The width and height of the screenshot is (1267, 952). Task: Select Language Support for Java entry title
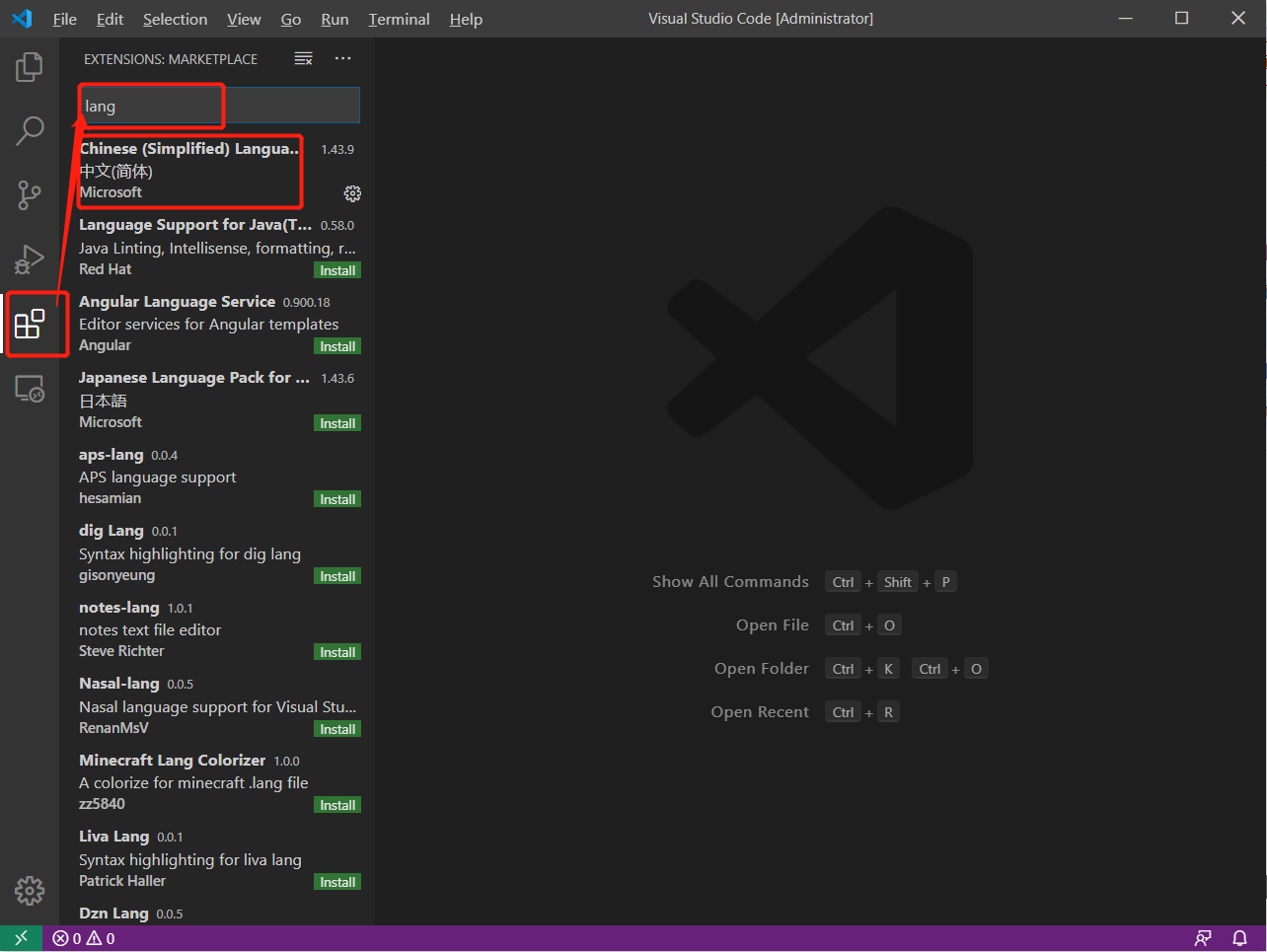195,225
